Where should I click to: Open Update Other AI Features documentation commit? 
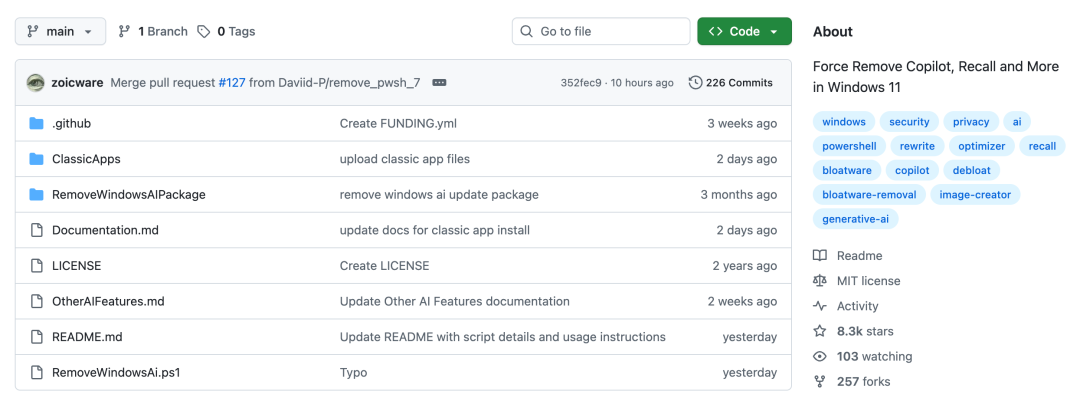(455, 301)
